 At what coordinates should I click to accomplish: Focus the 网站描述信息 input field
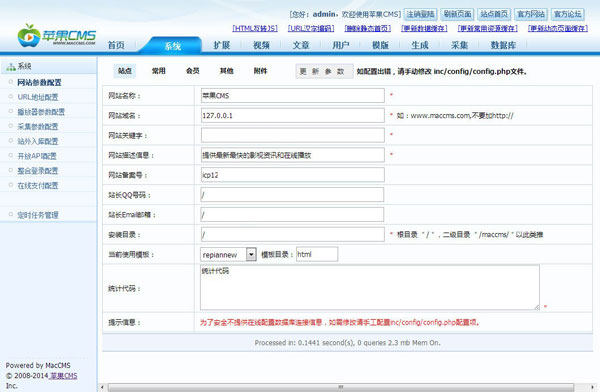tap(293, 155)
